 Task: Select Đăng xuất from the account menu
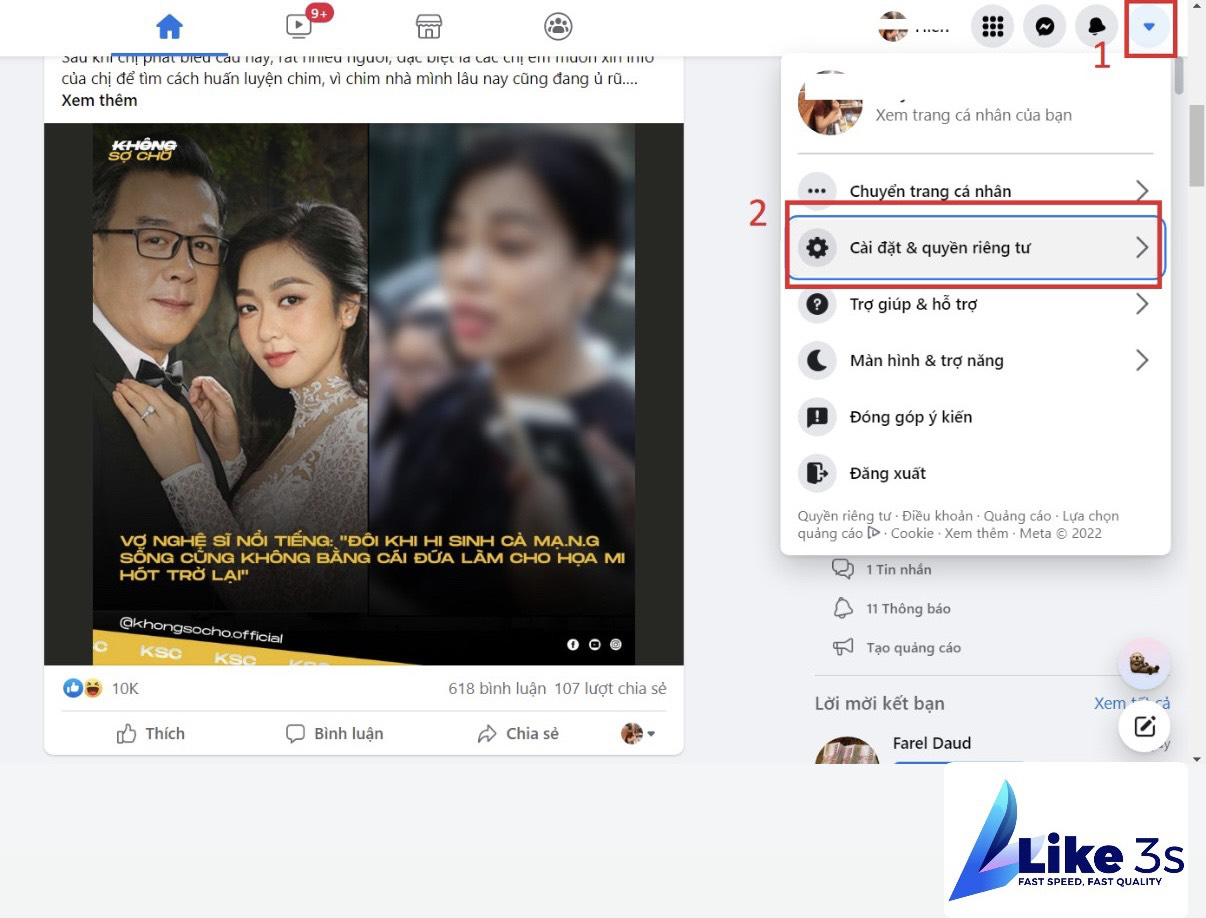coord(888,472)
